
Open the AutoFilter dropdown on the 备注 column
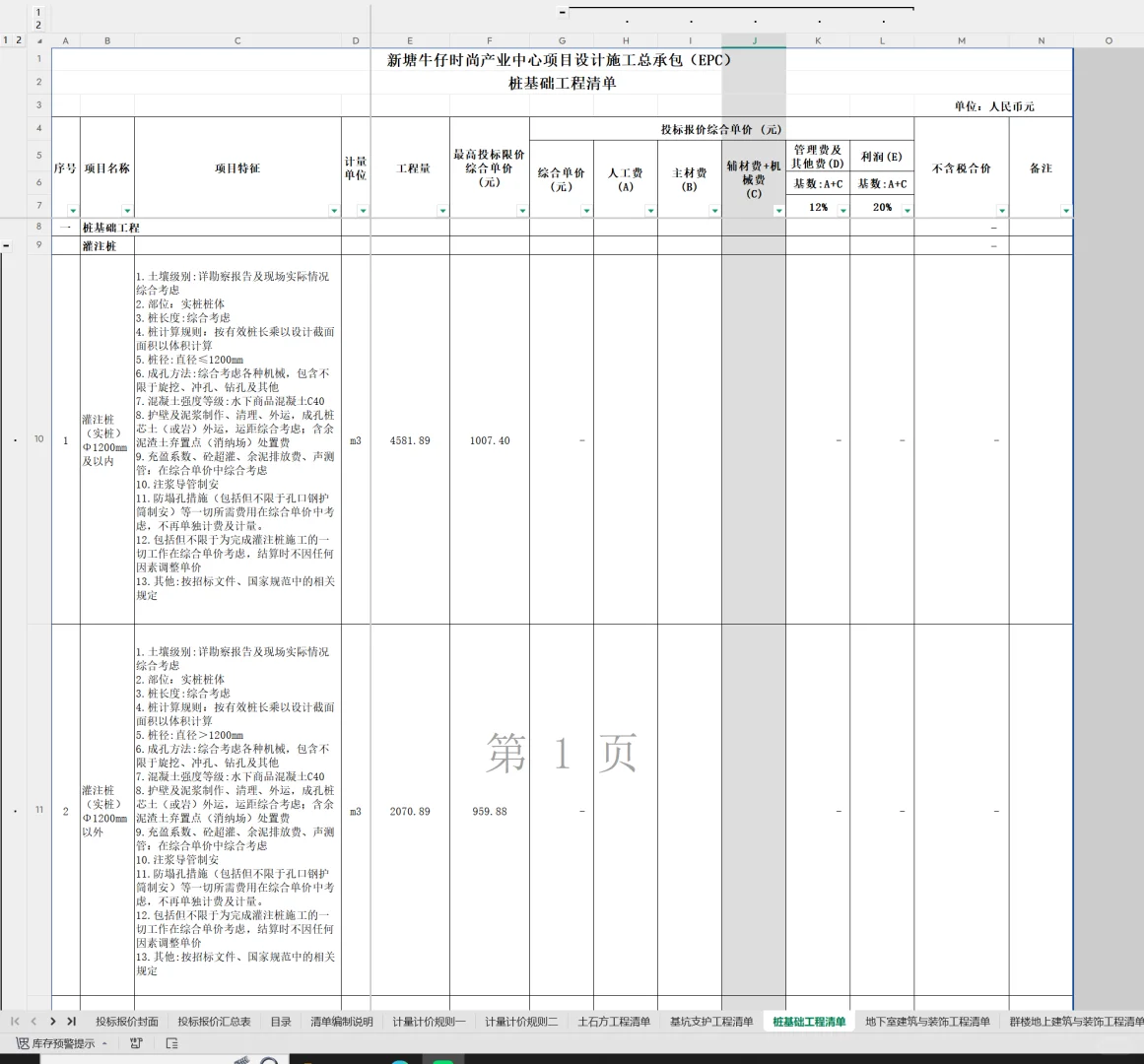(1065, 210)
